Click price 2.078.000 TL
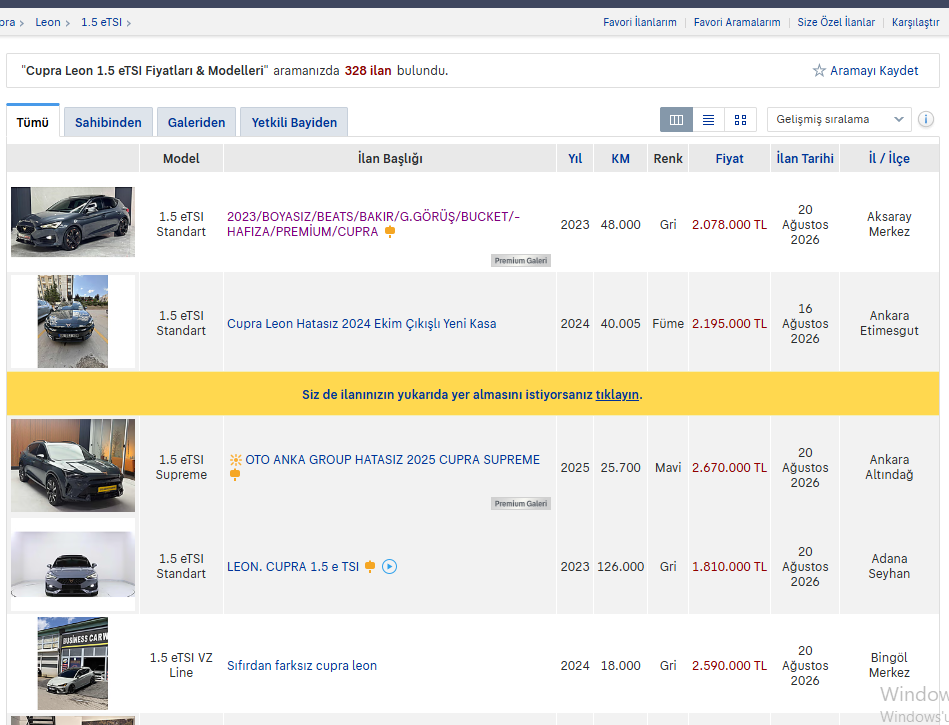This screenshot has height=725, width=949. [x=729, y=225]
